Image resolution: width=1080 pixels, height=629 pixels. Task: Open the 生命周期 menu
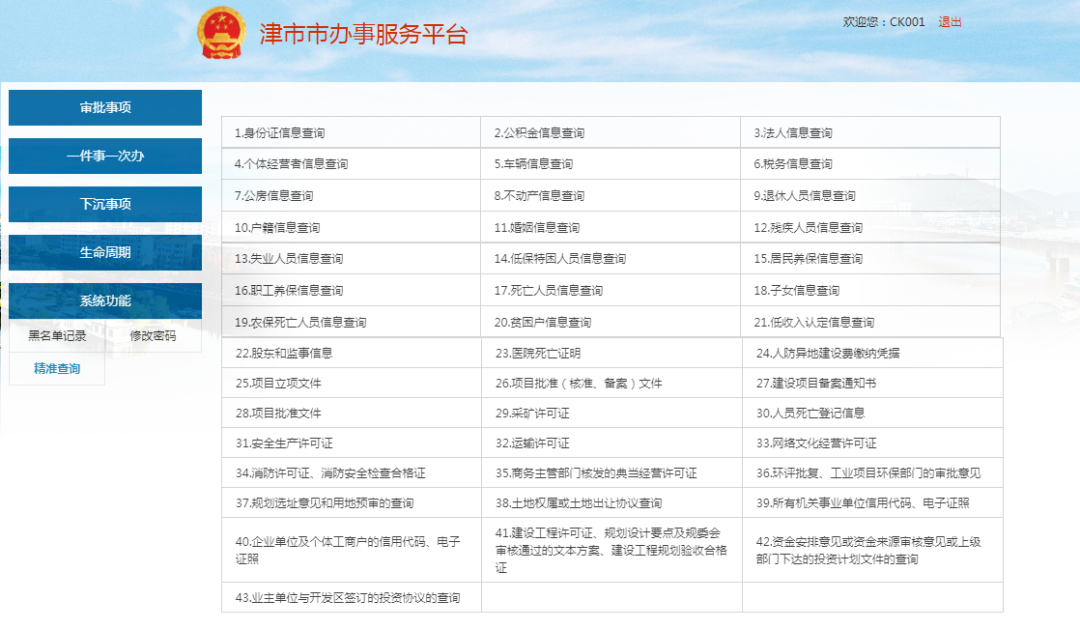point(105,252)
